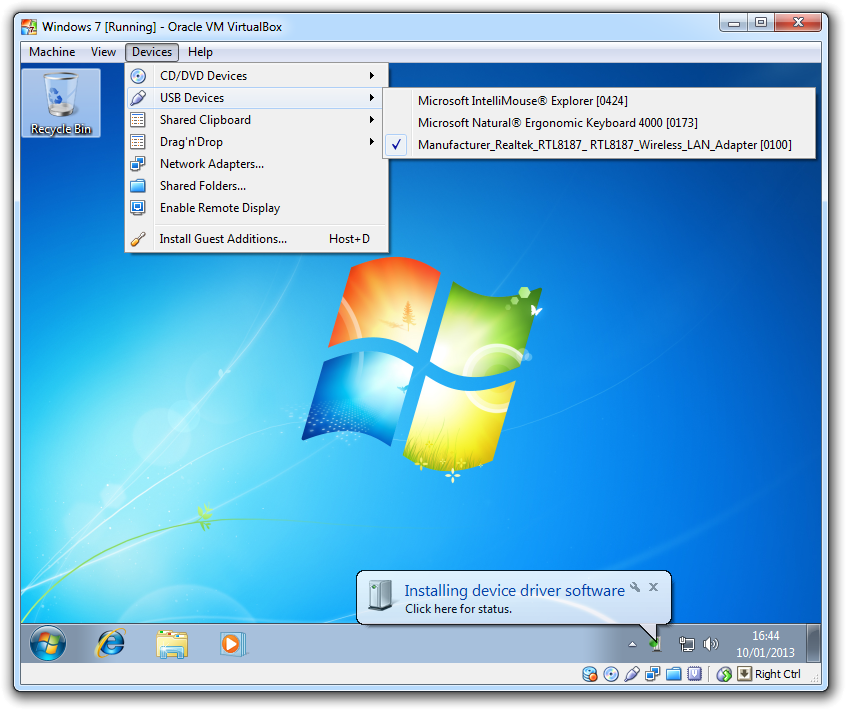Image resolution: width=846 pixels, height=710 pixels.
Task: Click the shared folders status bar icon
Action: [x=674, y=674]
